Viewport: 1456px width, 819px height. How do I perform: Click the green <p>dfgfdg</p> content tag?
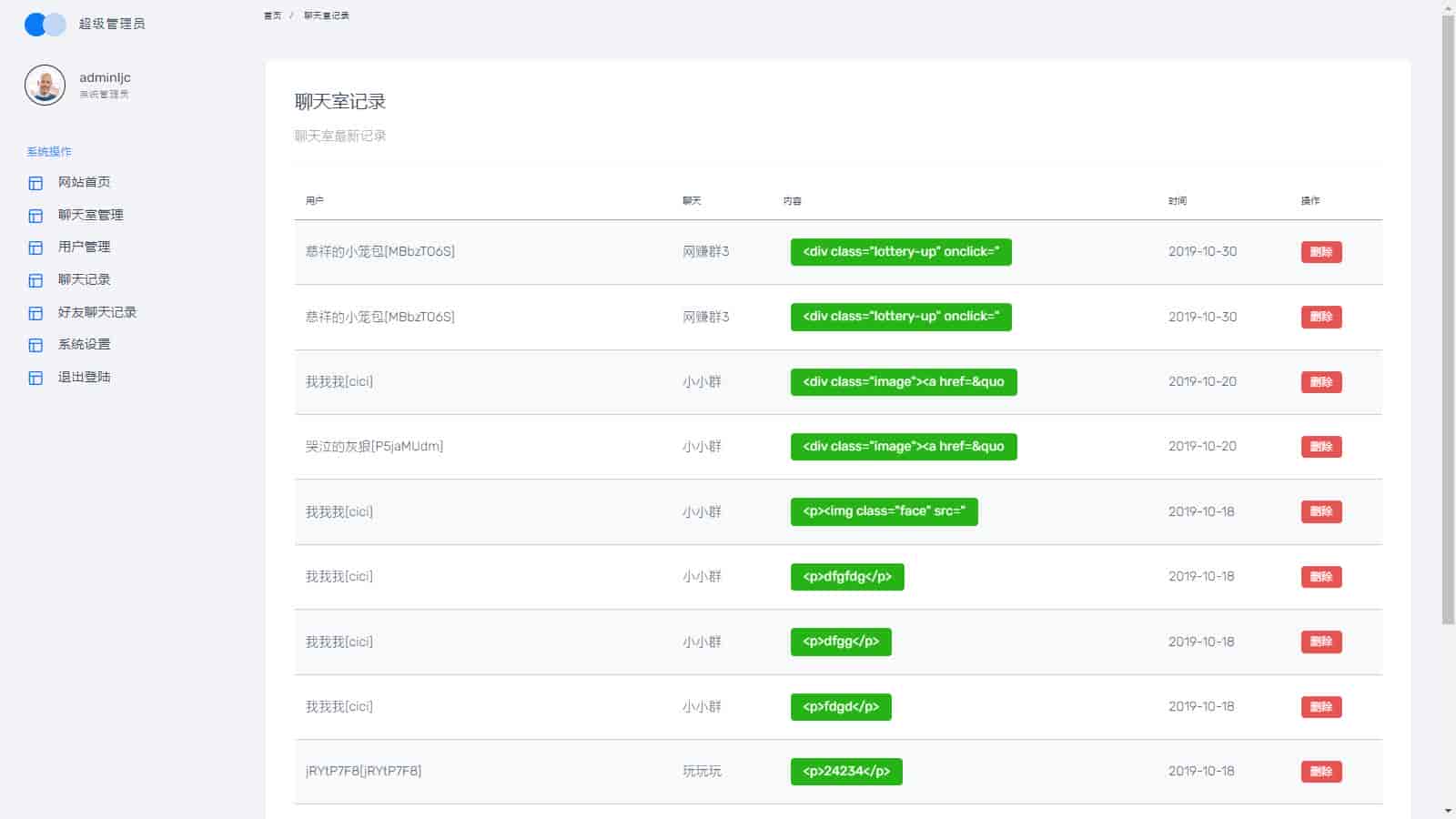(x=846, y=577)
